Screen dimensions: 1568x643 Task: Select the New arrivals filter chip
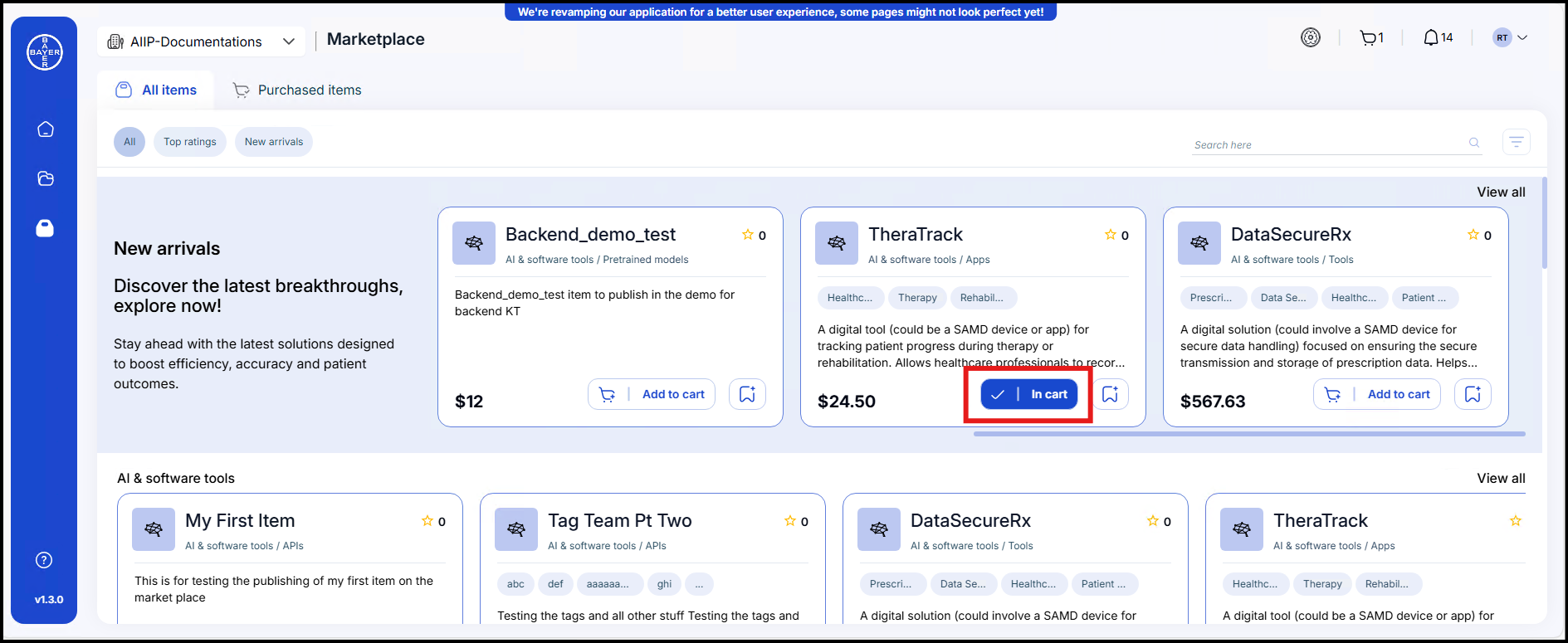pos(274,142)
